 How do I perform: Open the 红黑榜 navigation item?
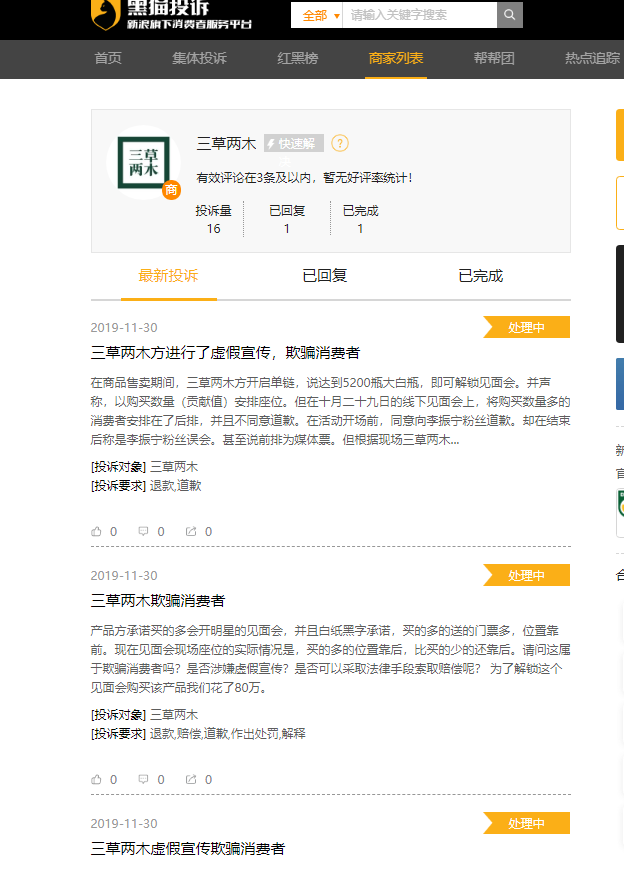[x=297, y=58]
